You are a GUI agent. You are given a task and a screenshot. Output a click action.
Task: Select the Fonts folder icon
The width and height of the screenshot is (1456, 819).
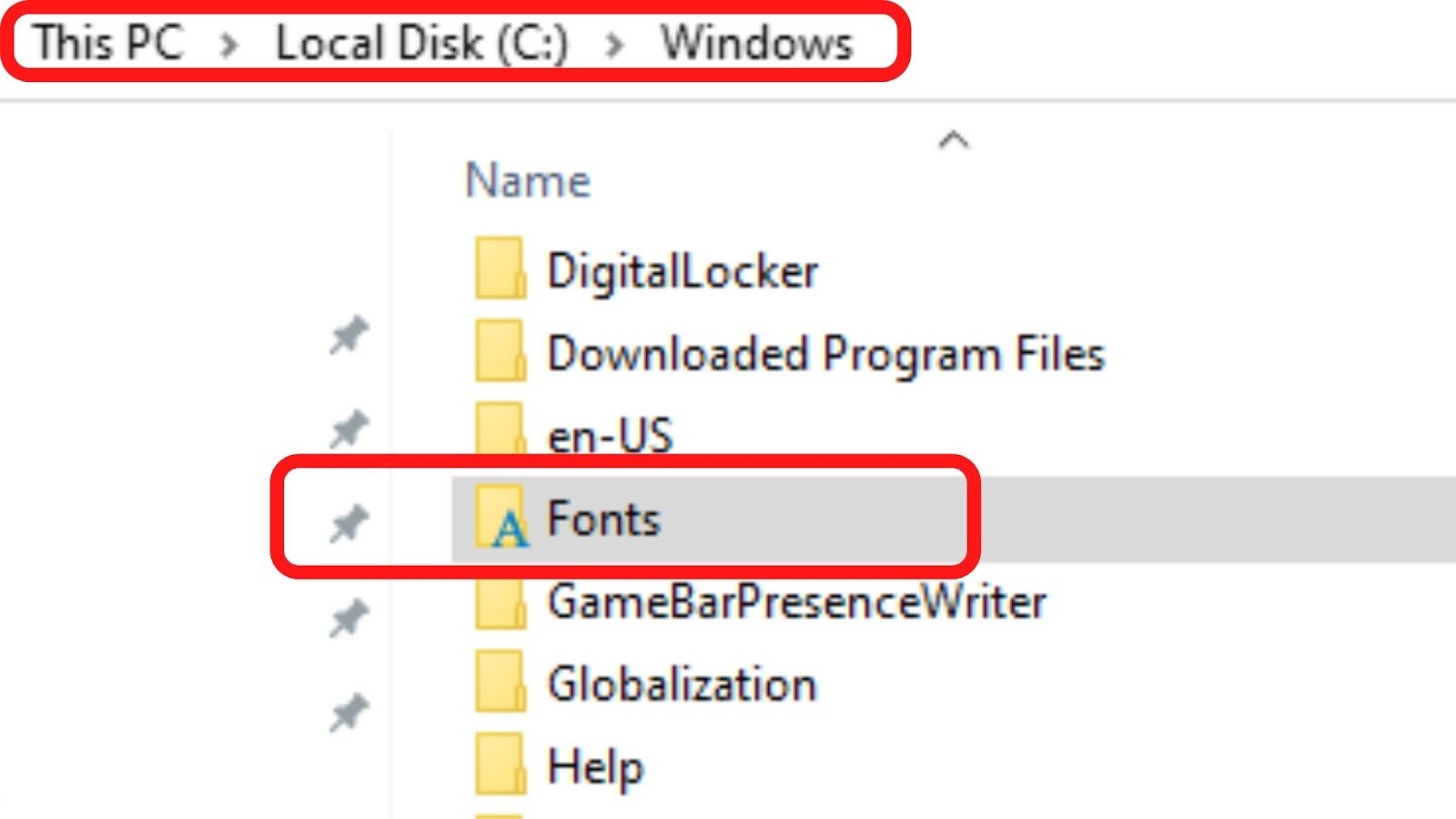point(501,516)
